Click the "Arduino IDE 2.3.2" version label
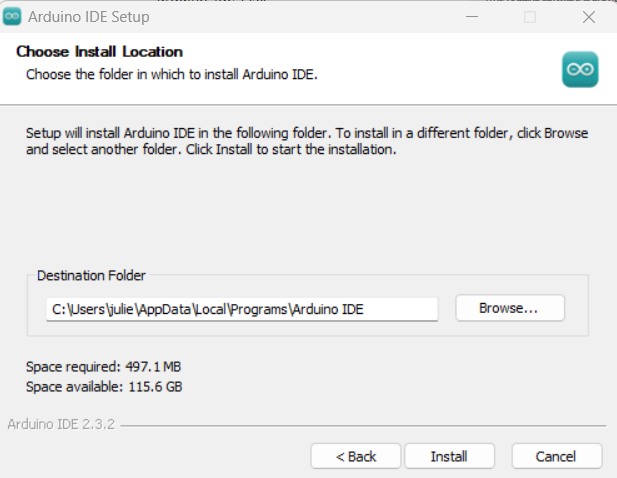This screenshot has height=478, width=617. pos(61,424)
